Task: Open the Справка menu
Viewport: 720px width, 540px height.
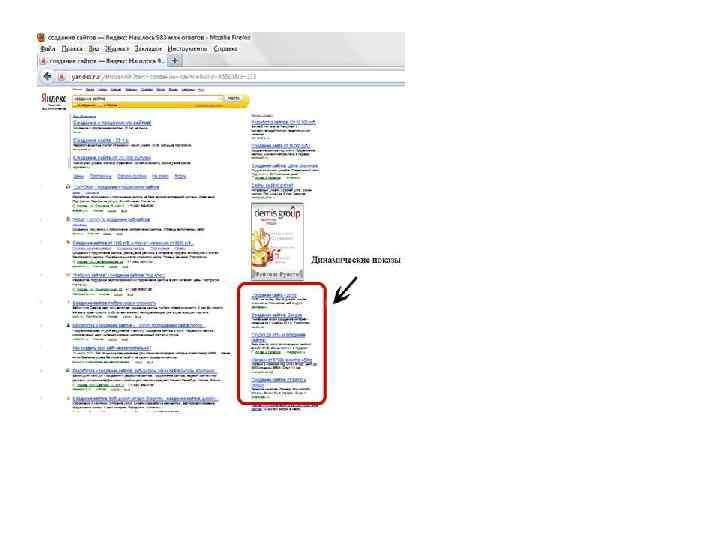Action: pyautogui.click(x=225, y=49)
